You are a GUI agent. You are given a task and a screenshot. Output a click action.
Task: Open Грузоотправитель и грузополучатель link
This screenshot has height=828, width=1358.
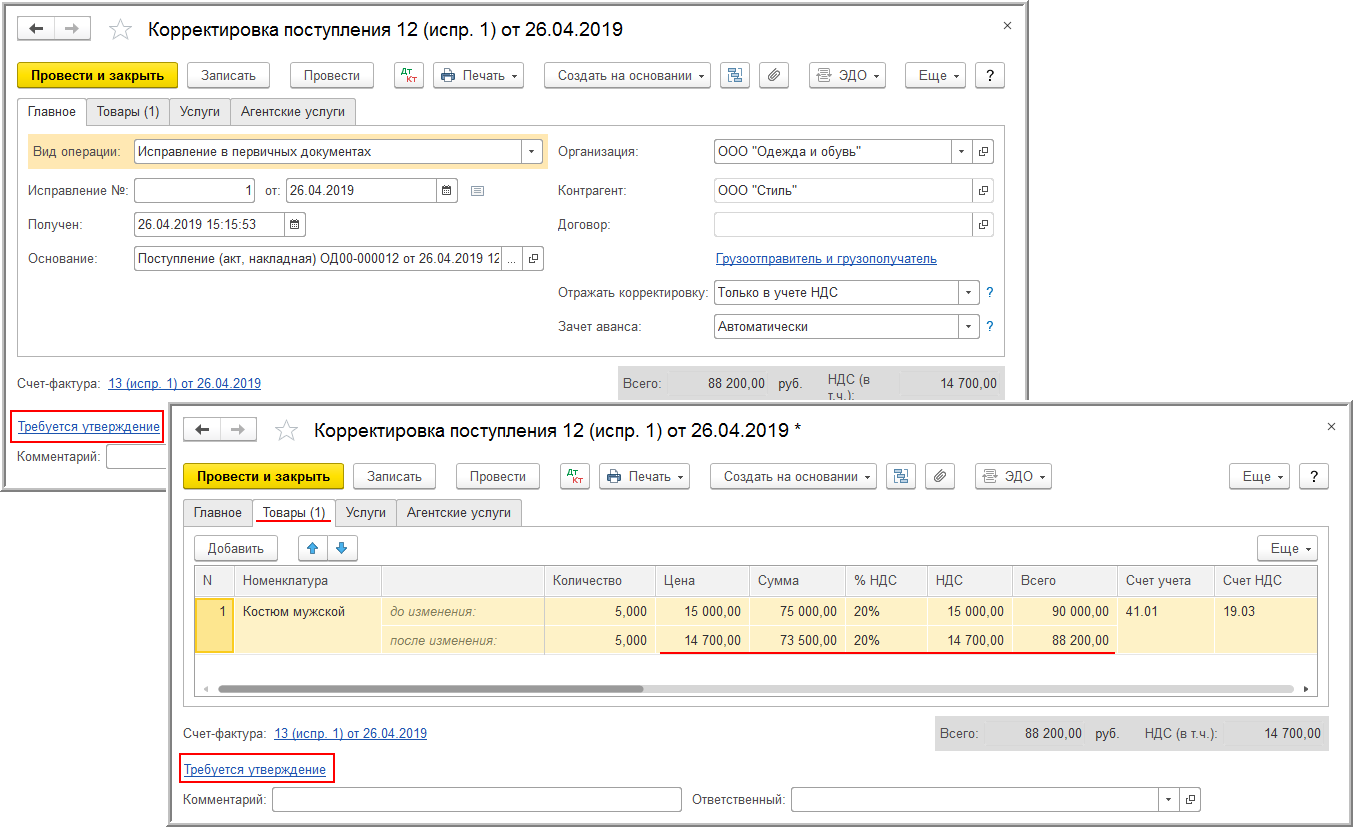(826, 258)
